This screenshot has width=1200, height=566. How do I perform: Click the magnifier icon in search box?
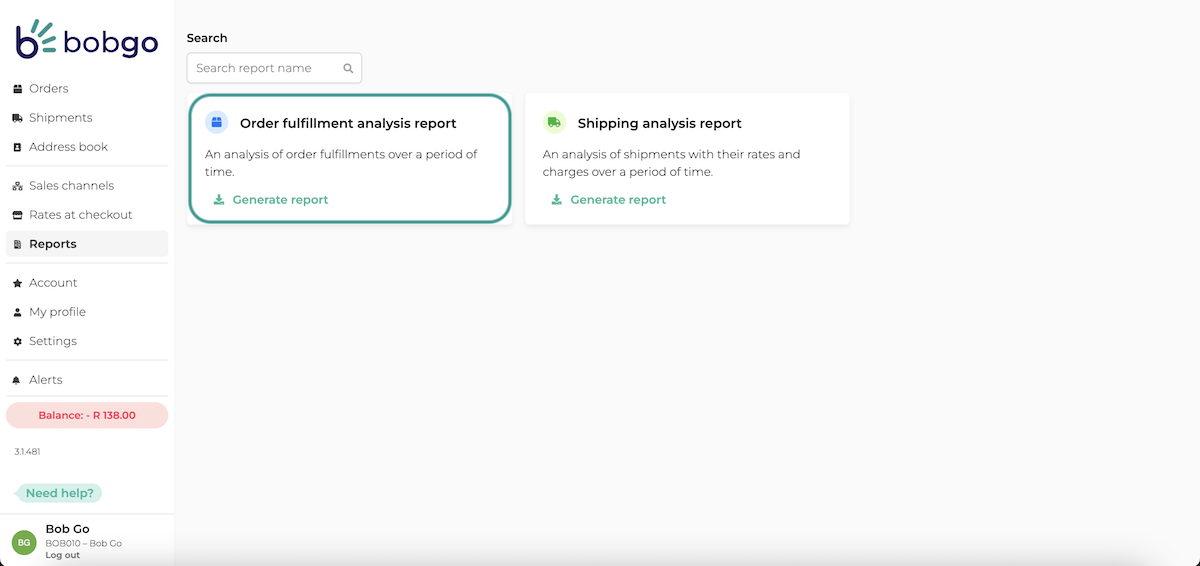tap(348, 68)
